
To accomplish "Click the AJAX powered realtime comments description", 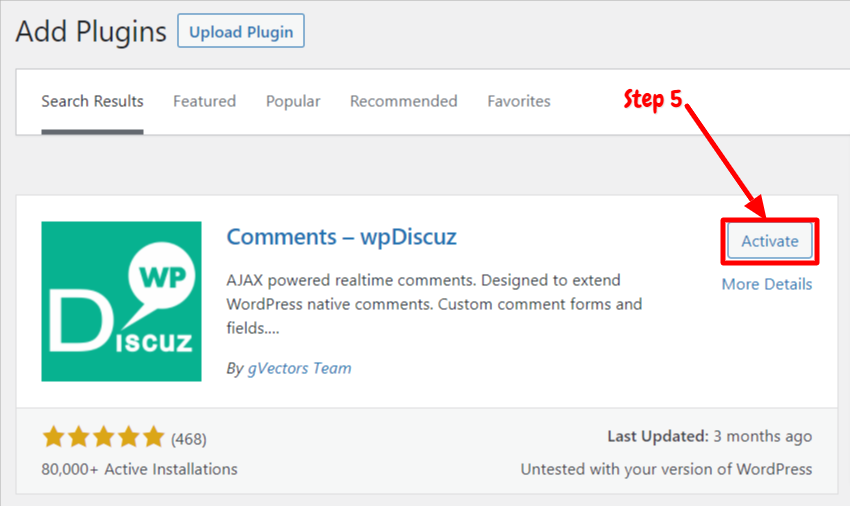I will 434,304.
